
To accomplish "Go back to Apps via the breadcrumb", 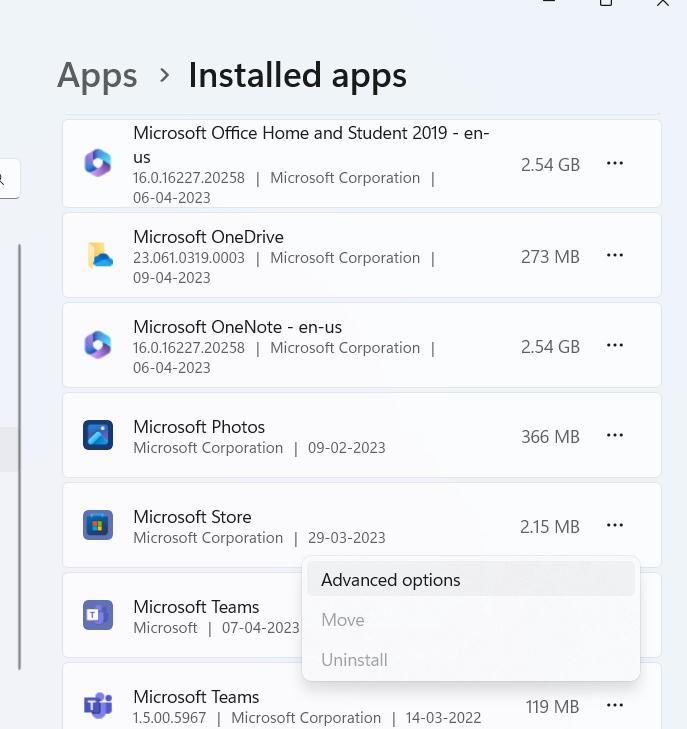I will [x=97, y=75].
